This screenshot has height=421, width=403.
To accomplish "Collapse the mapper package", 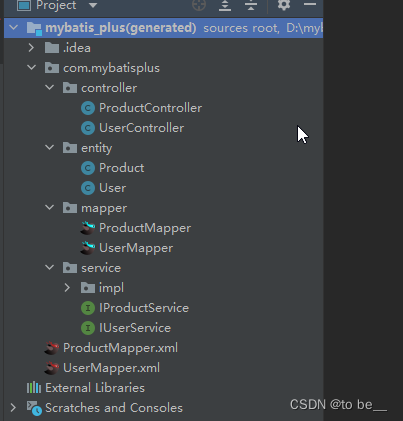I will click(50, 207).
